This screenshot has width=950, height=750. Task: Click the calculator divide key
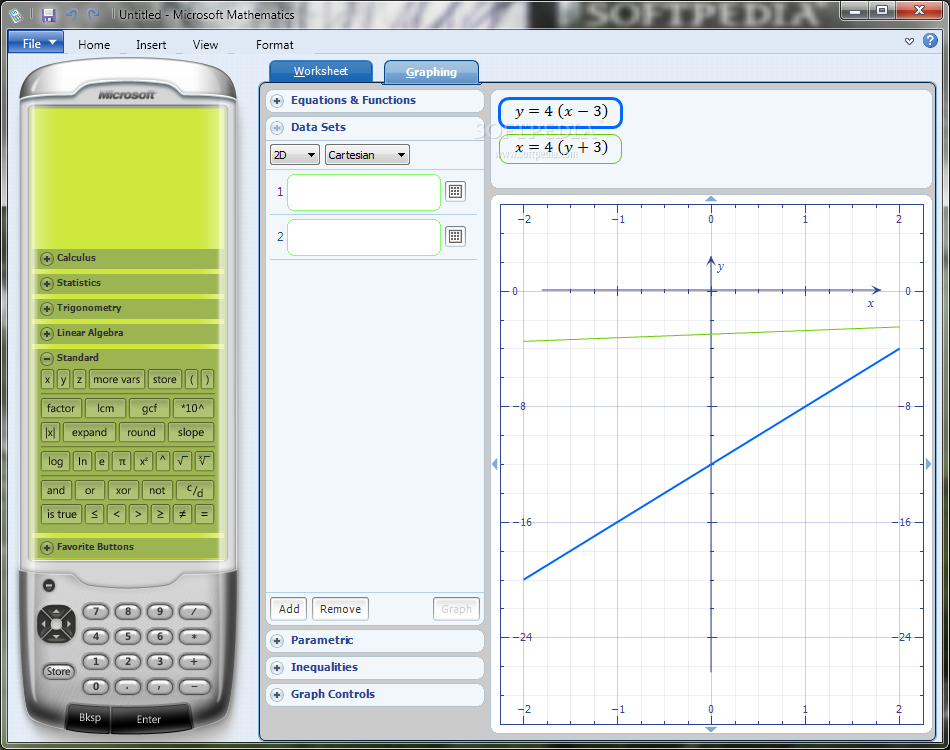click(x=194, y=612)
